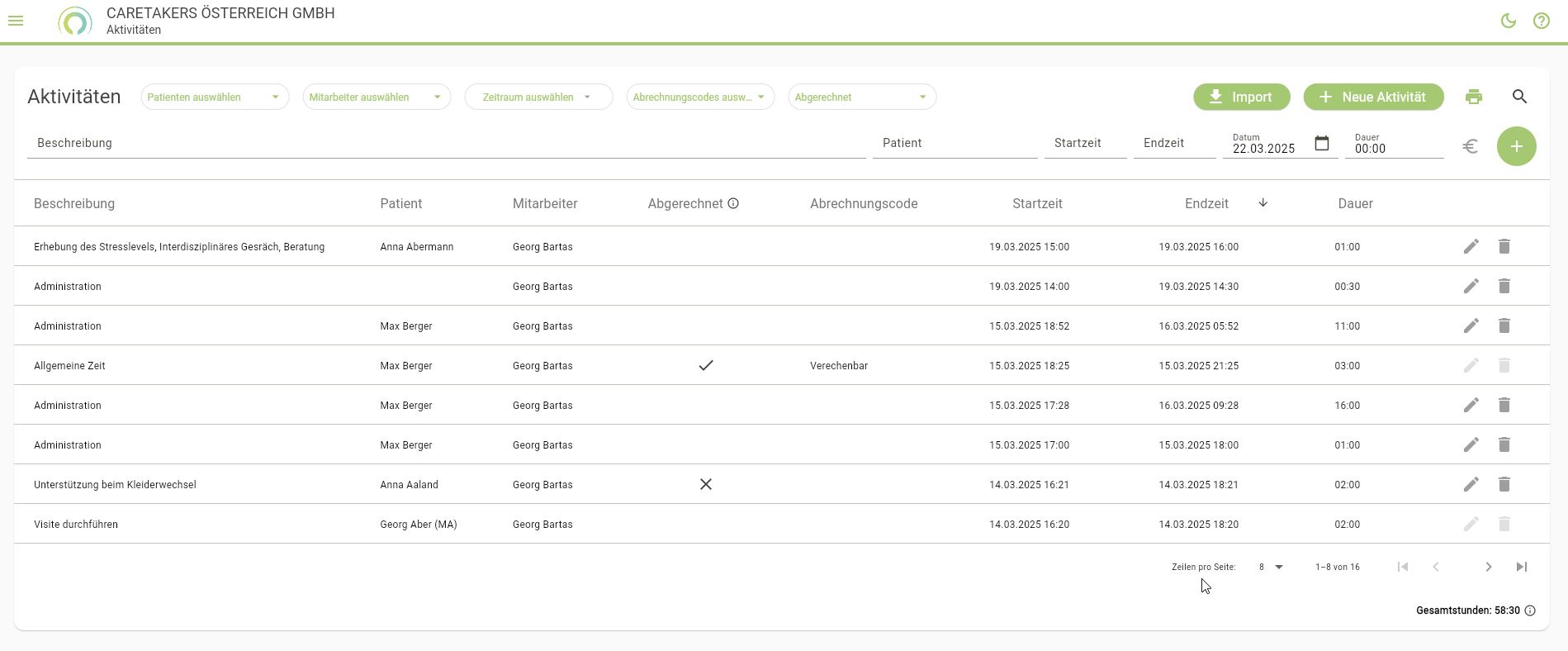The image size is (1568, 651).
Task: Open the date picker calendar icon
Action: coord(1322,144)
